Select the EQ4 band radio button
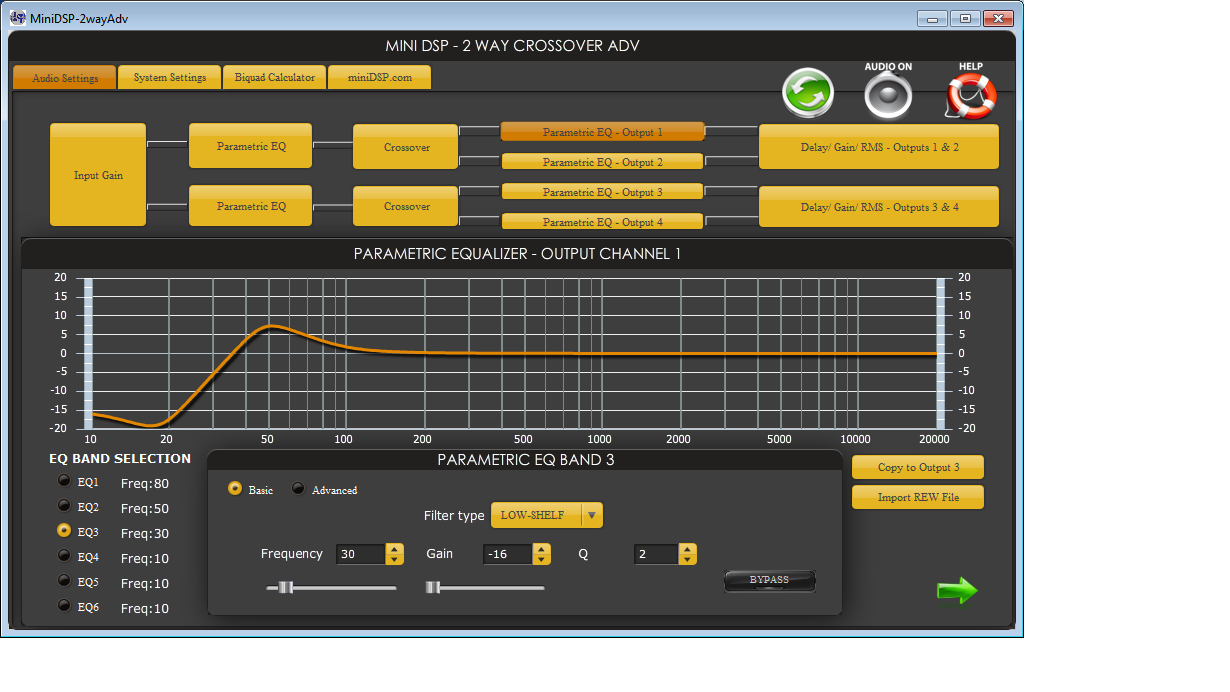 pos(64,556)
